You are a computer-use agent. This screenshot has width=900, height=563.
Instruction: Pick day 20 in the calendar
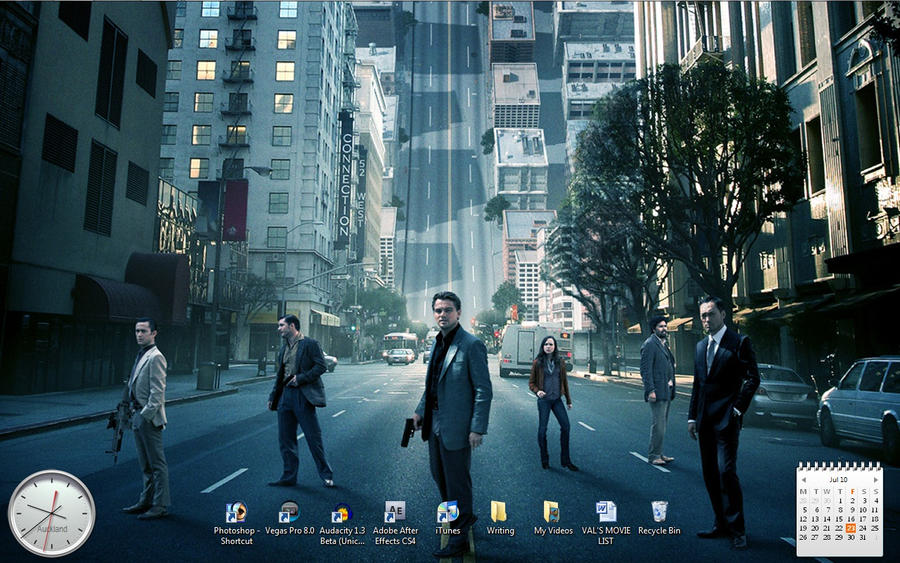click(816, 529)
